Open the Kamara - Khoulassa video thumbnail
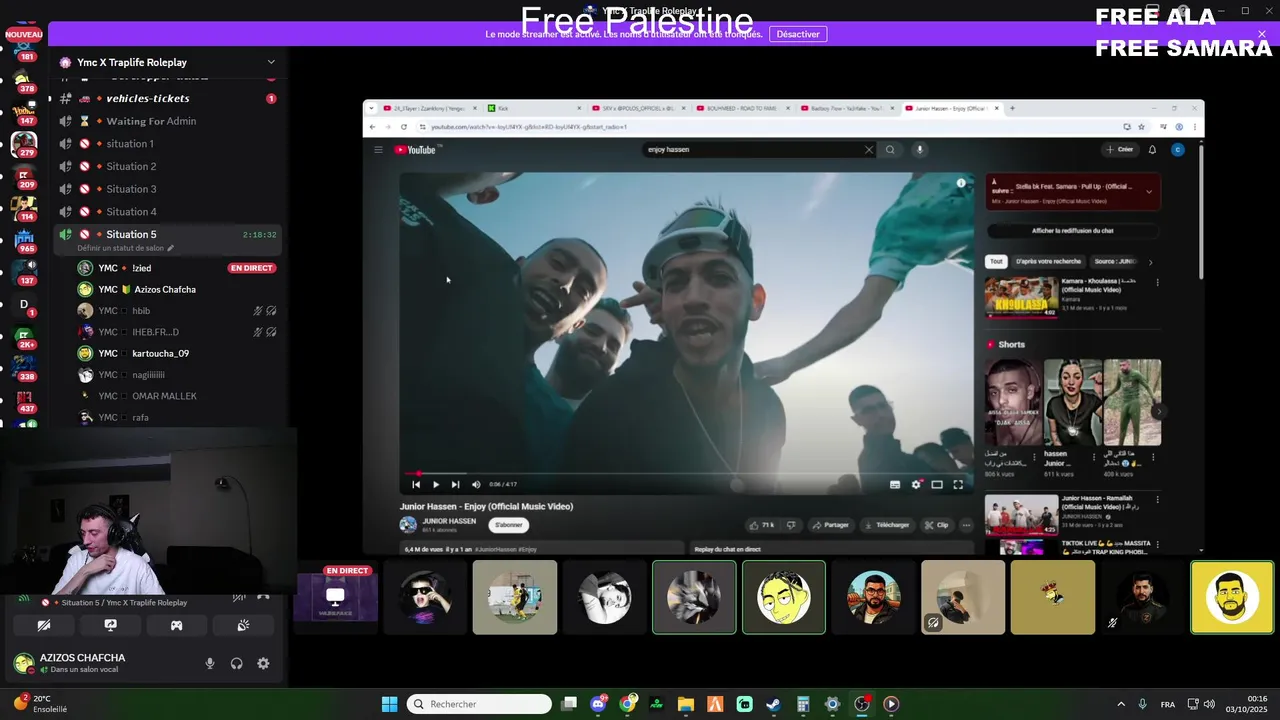 (x=1021, y=296)
